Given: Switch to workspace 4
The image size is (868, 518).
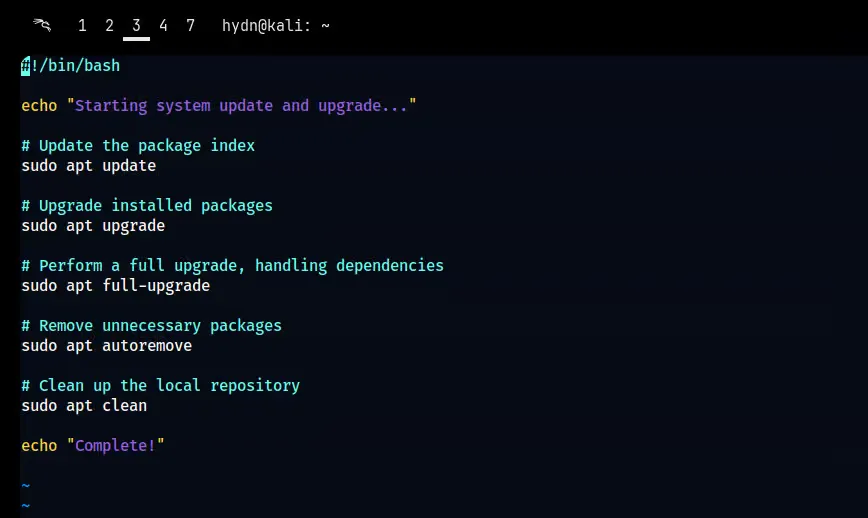Looking at the screenshot, I should (x=163, y=25).
